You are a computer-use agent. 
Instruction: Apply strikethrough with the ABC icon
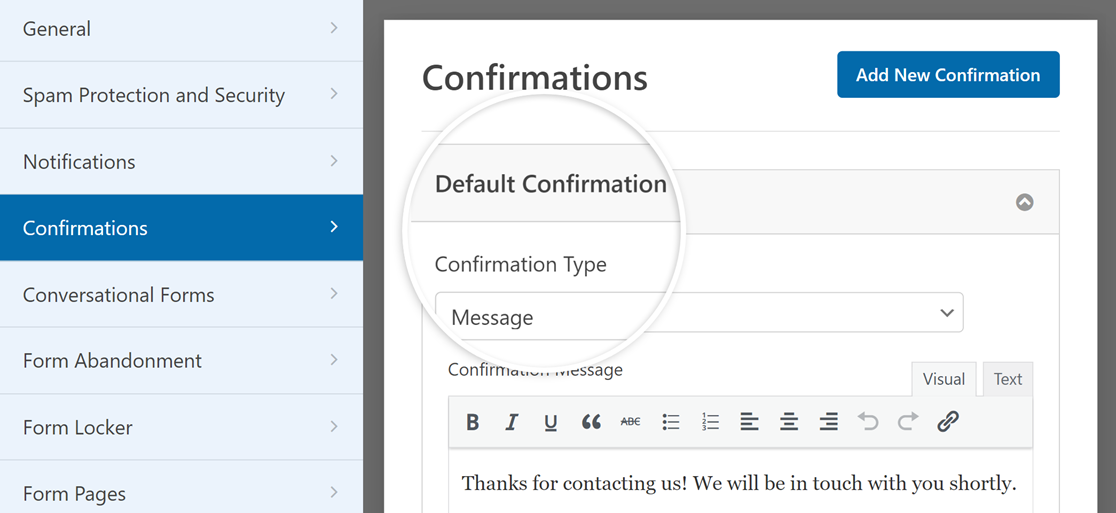pyautogui.click(x=630, y=422)
